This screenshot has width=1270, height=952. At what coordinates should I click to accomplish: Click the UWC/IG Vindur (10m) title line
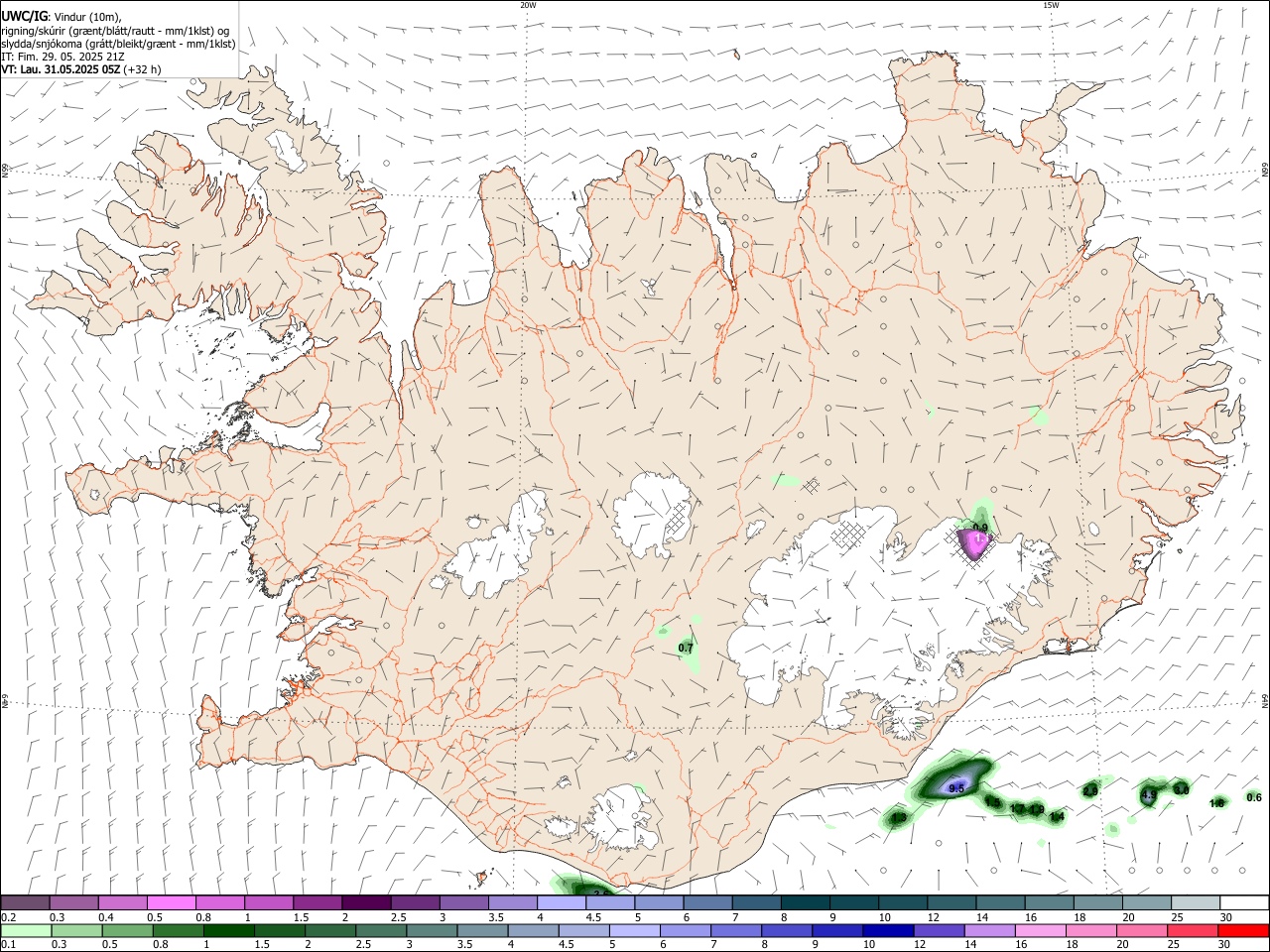point(62,17)
